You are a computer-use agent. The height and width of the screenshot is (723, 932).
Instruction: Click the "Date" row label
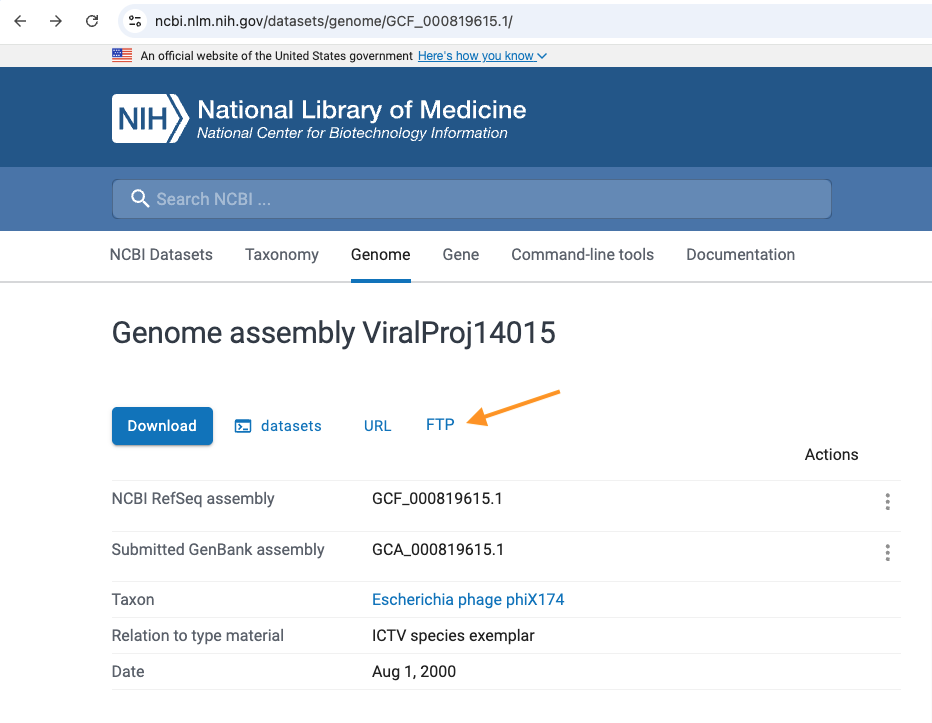click(x=128, y=671)
